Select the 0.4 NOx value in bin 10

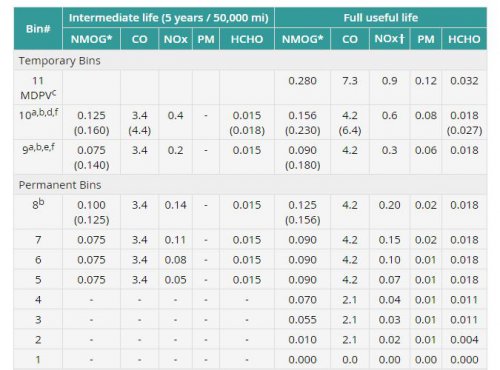pos(176,116)
